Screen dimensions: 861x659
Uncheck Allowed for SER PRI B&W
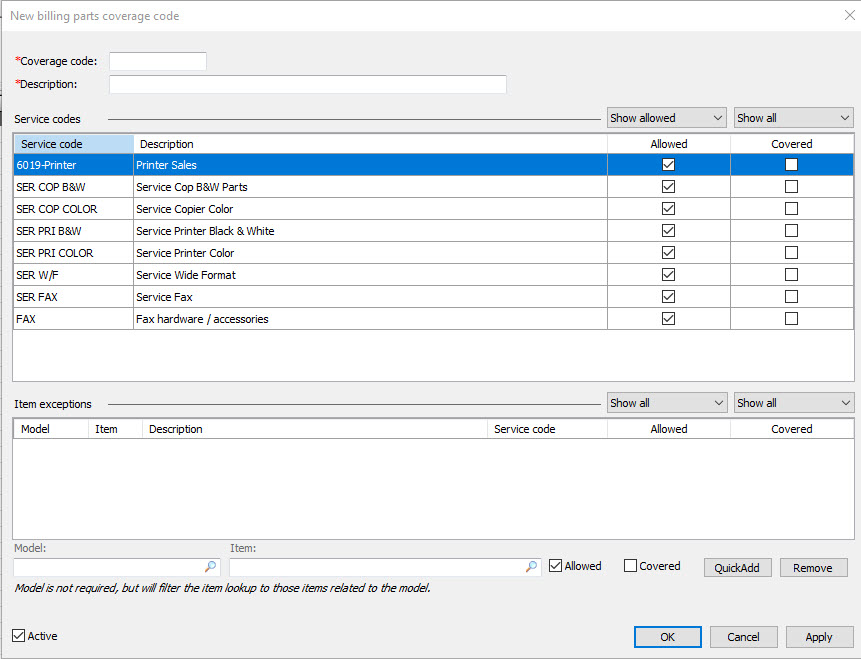tap(668, 230)
